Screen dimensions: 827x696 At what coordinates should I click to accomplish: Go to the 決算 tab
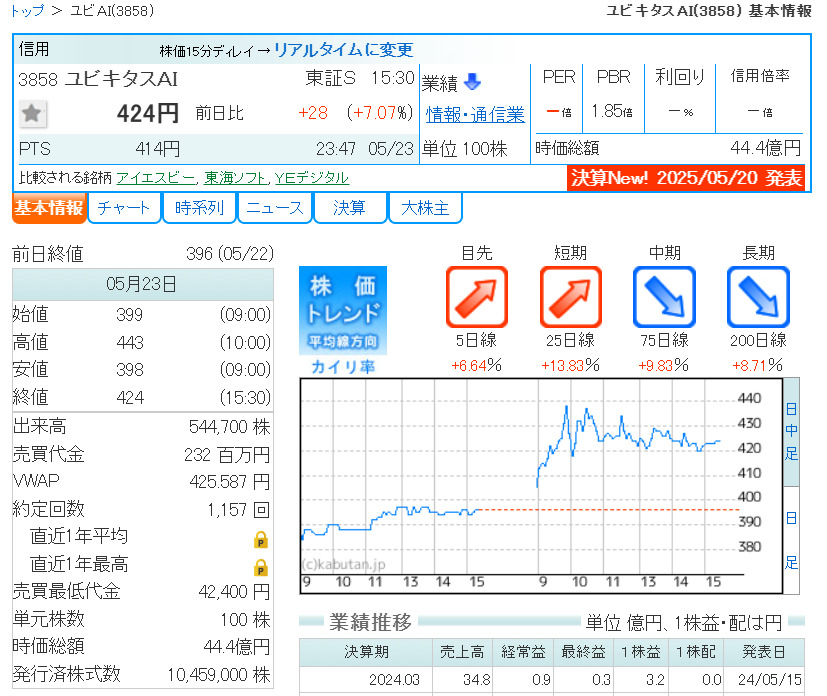pos(349,208)
